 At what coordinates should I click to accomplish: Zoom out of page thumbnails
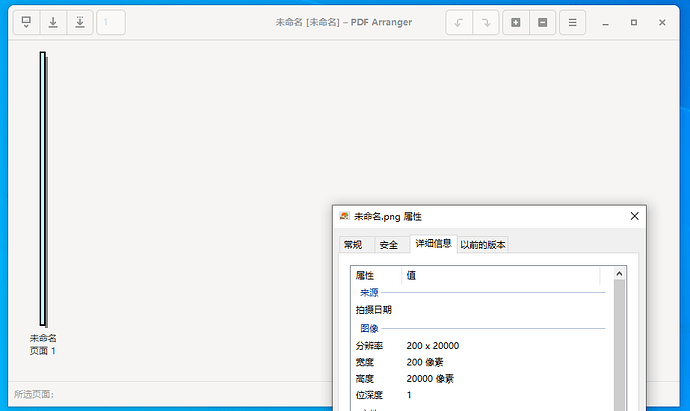pos(542,22)
